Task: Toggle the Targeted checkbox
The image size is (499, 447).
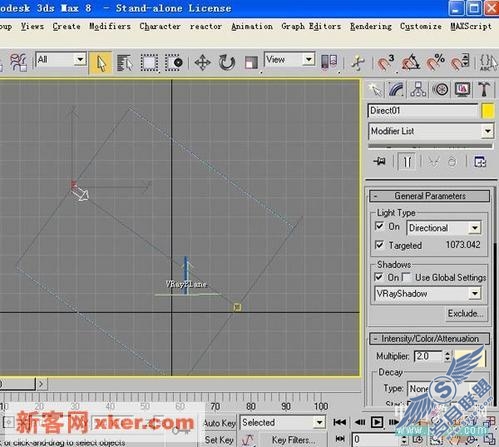Action: click(x=379, y=245)
